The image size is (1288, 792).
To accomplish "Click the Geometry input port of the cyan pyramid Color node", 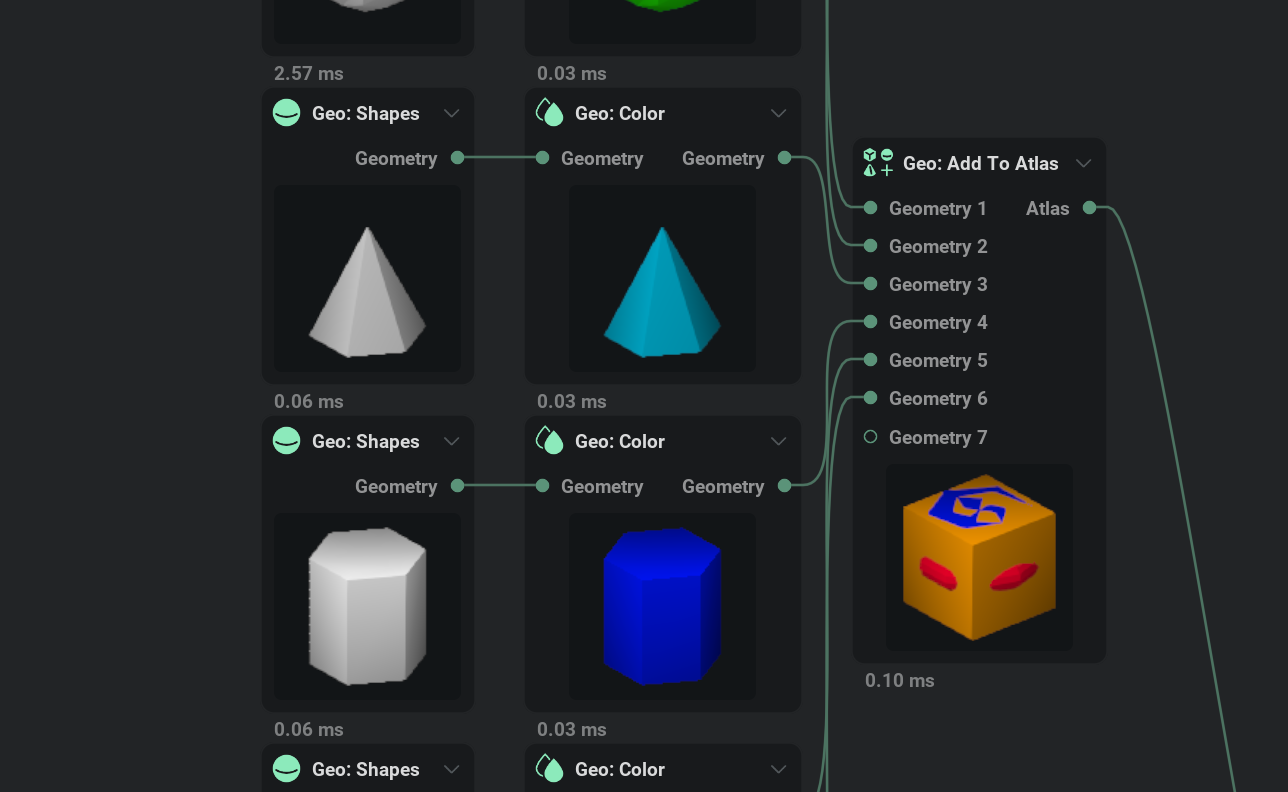I will (x=542, y=158).
